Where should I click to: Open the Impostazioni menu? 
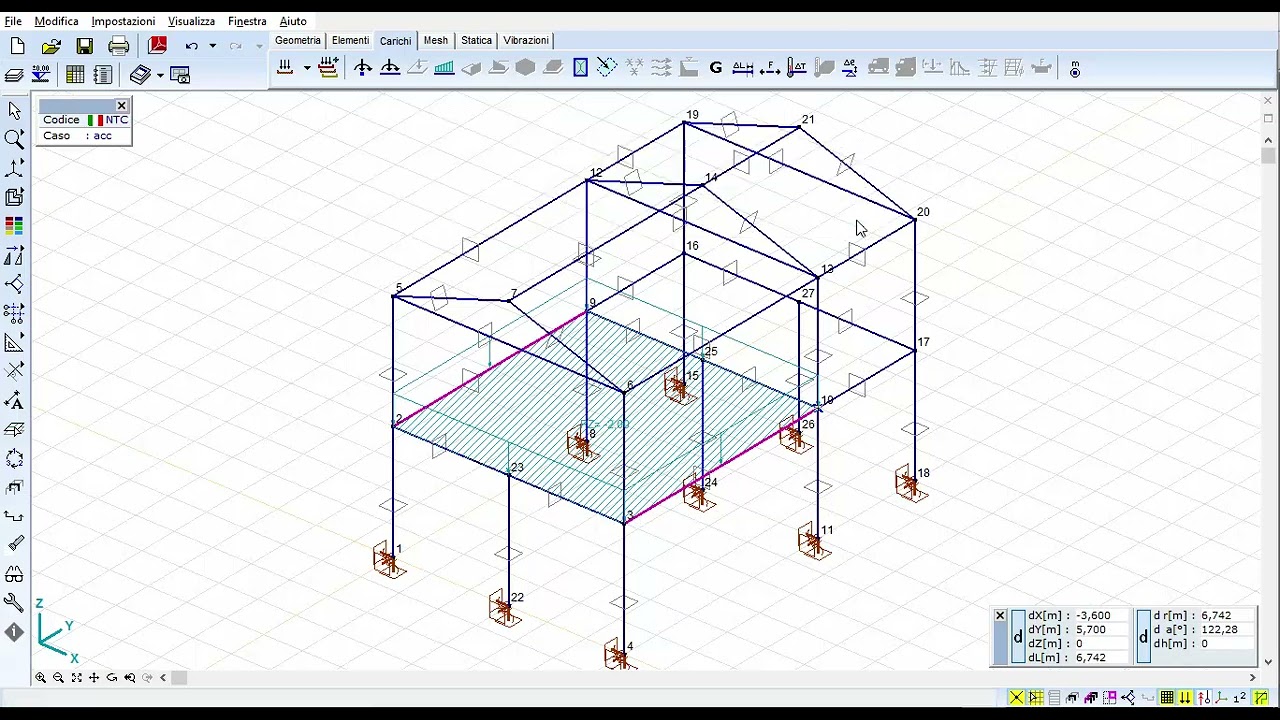[x=123, y=21]
